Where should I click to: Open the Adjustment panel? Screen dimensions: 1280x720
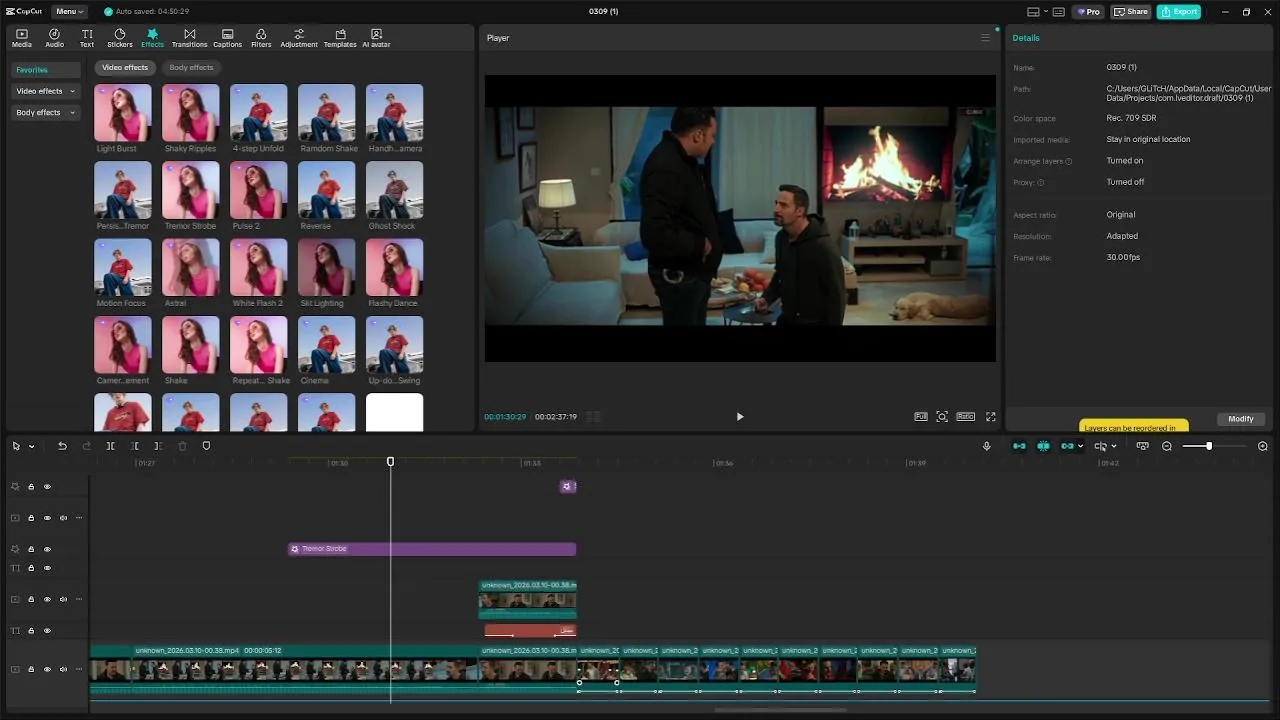tap(299, 38)
